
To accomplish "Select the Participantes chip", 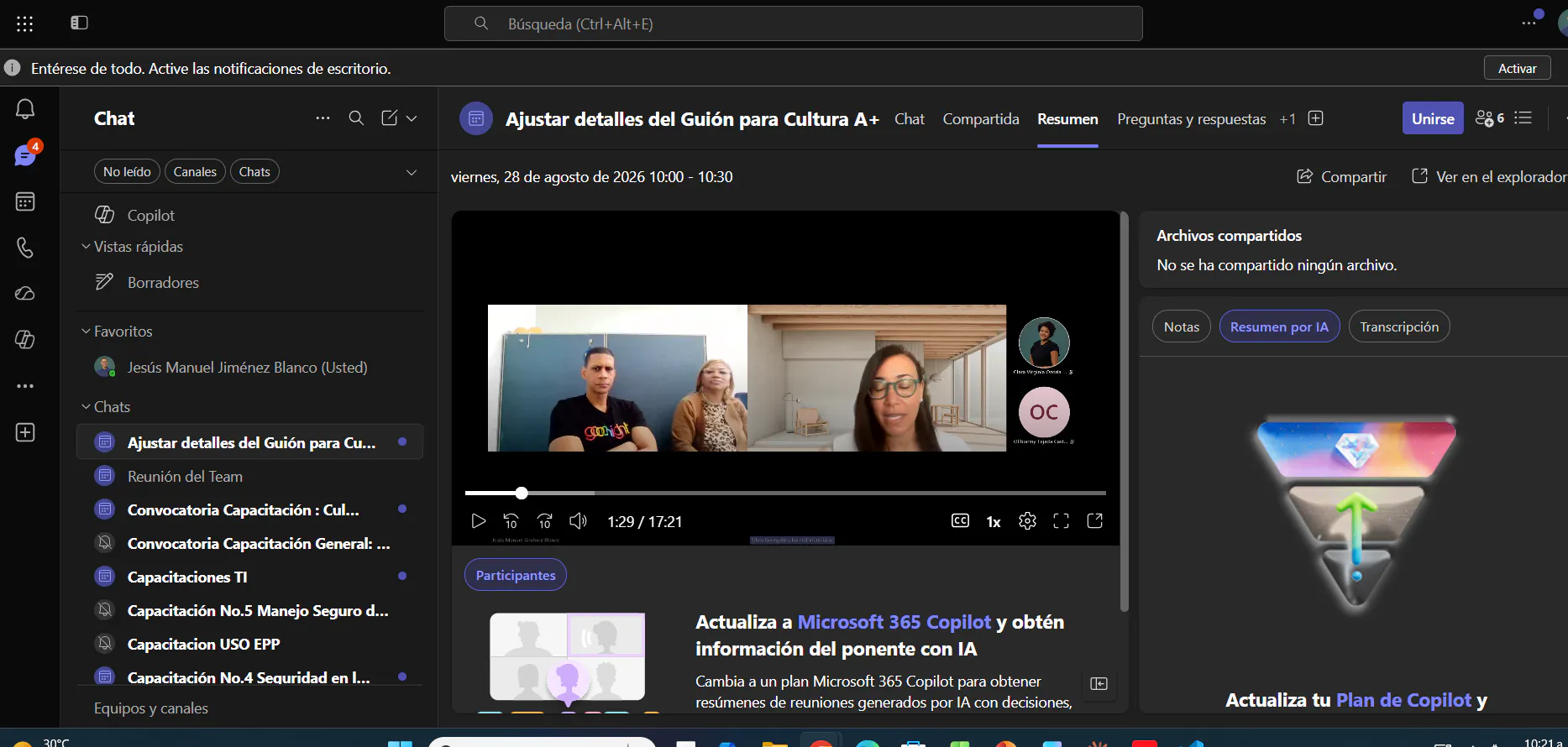I will 516,575.
